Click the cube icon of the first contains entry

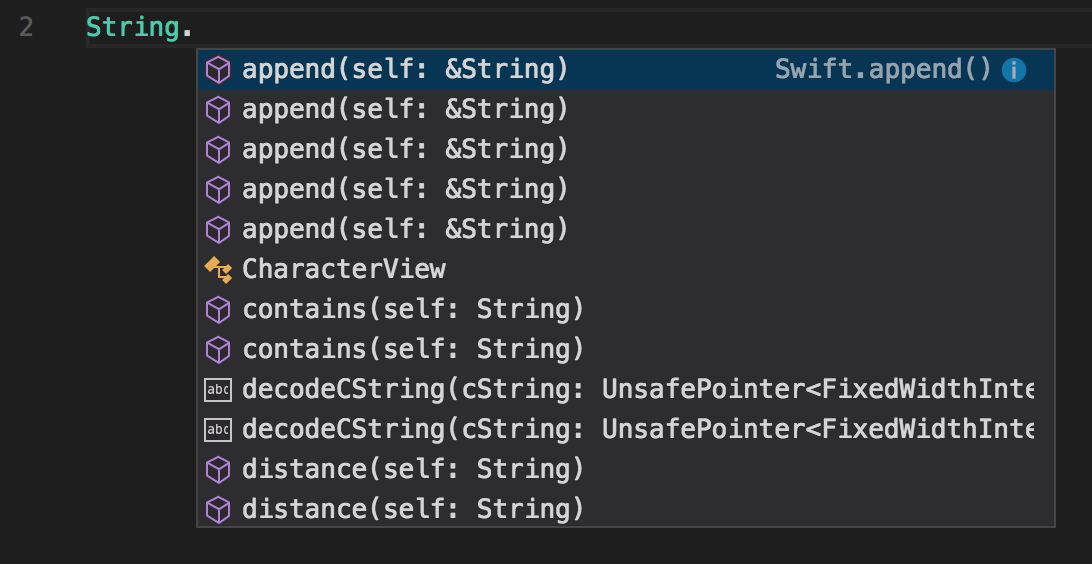(x=218, y=310)
